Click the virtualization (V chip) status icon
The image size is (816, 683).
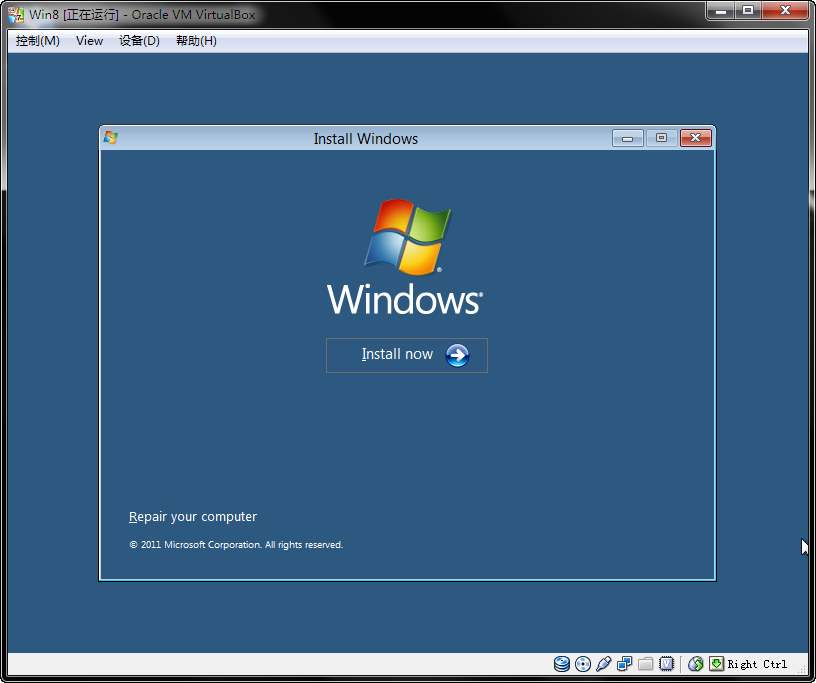coord(667,664)
